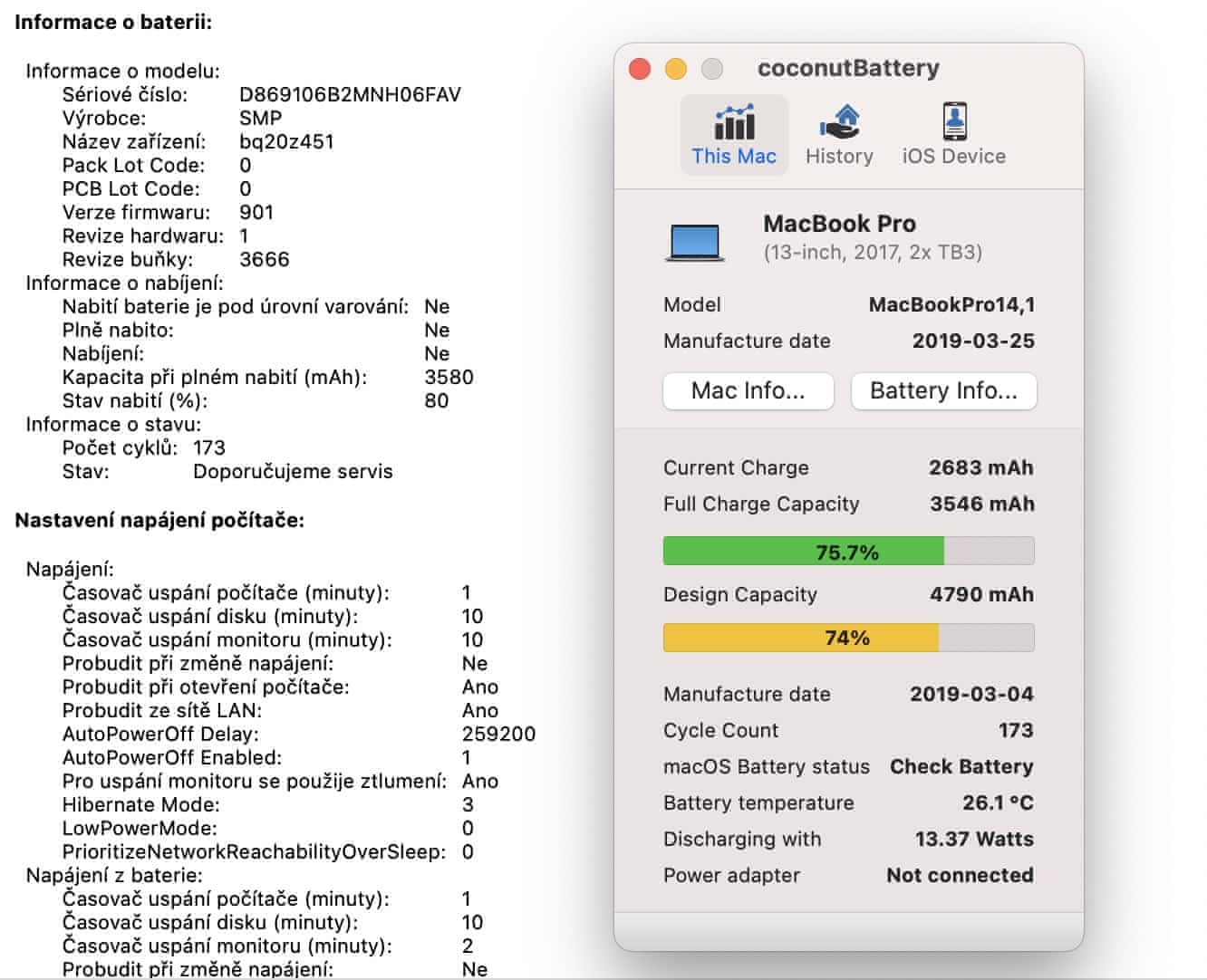The width and height of the screenshot is (1207, 980).
Task: Switch to the iOS Device tab
Action: point(953,134)
